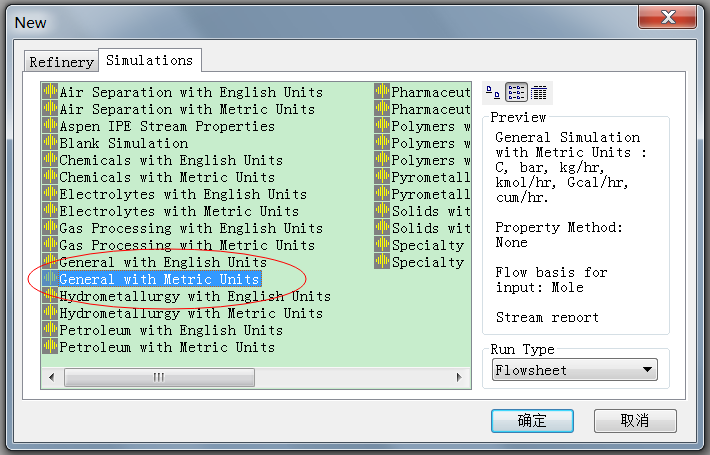Click icon beside Chemicals with Metric Units
Viewport: 710px width, 455px height.
click(x=50, y=177)
